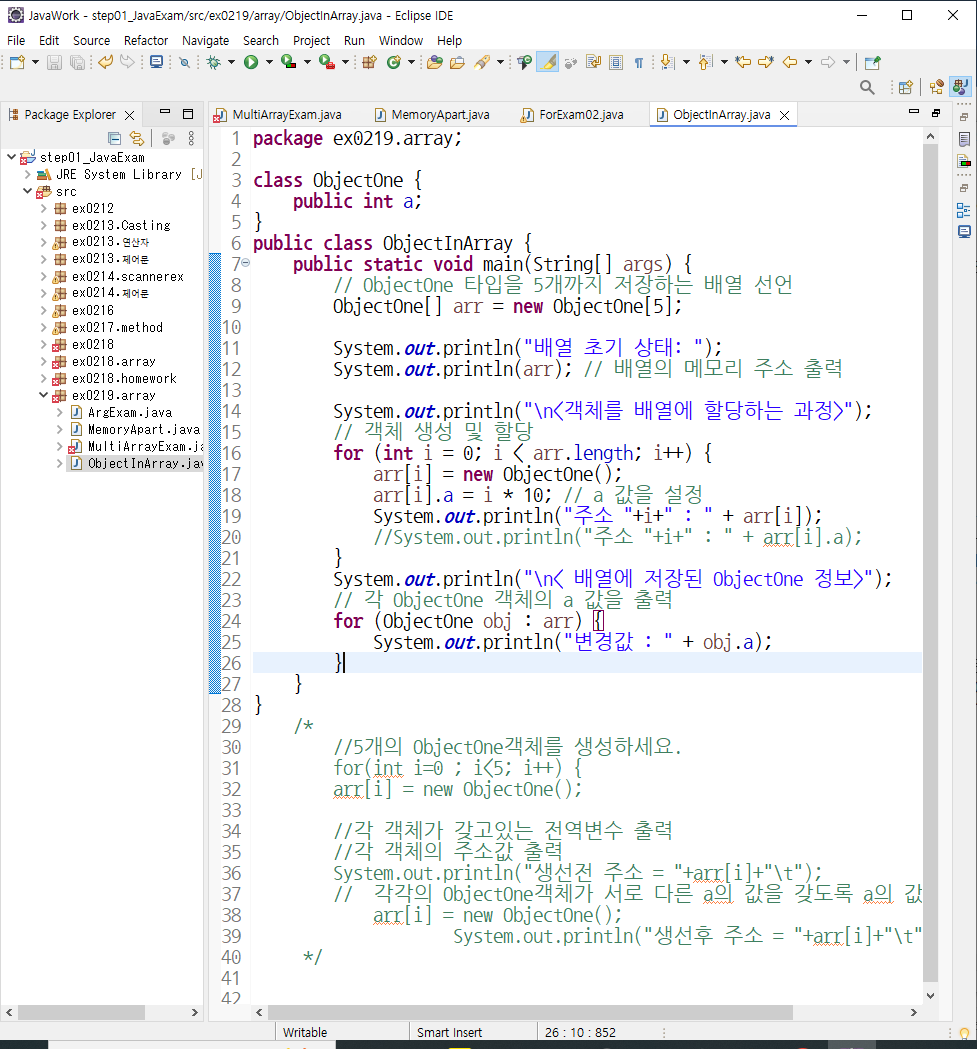Expand the ex0218.homework package
The image size is (977, 1049).
[43, 378]
